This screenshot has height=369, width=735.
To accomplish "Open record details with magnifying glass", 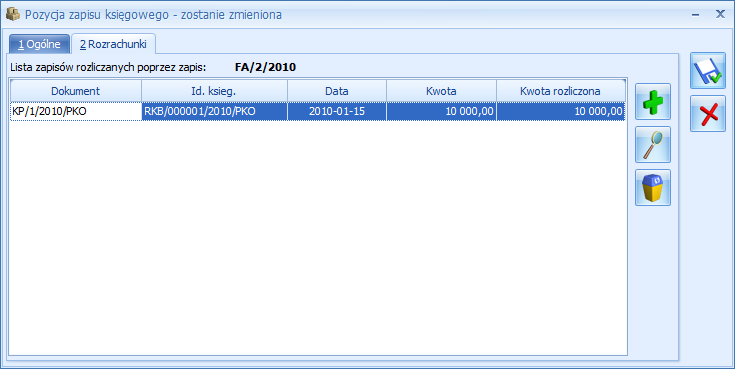I will pyautogui.click(x=653, y=144).
